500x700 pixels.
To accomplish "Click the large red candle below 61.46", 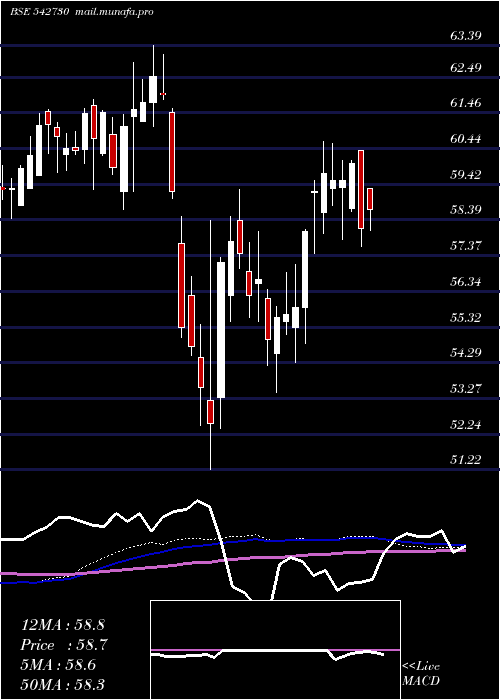I will click(x=172, y=152).
